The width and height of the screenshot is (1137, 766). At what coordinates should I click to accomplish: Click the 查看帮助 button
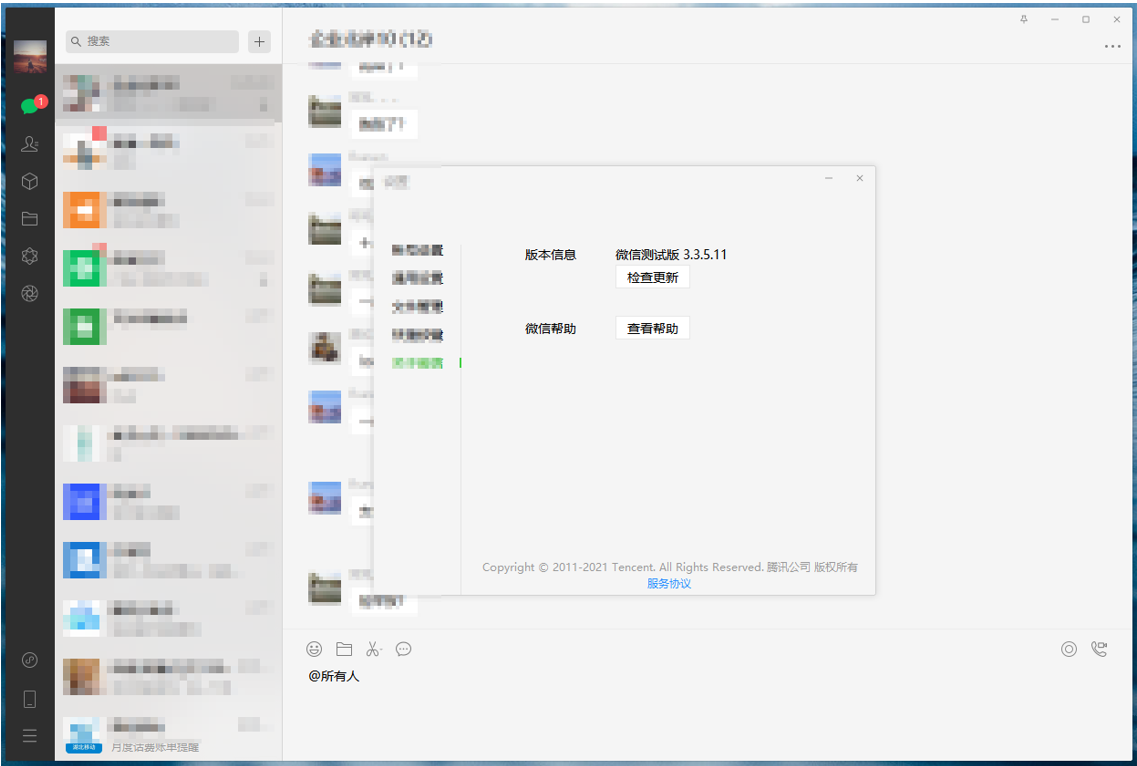click(x=652, y=328)
